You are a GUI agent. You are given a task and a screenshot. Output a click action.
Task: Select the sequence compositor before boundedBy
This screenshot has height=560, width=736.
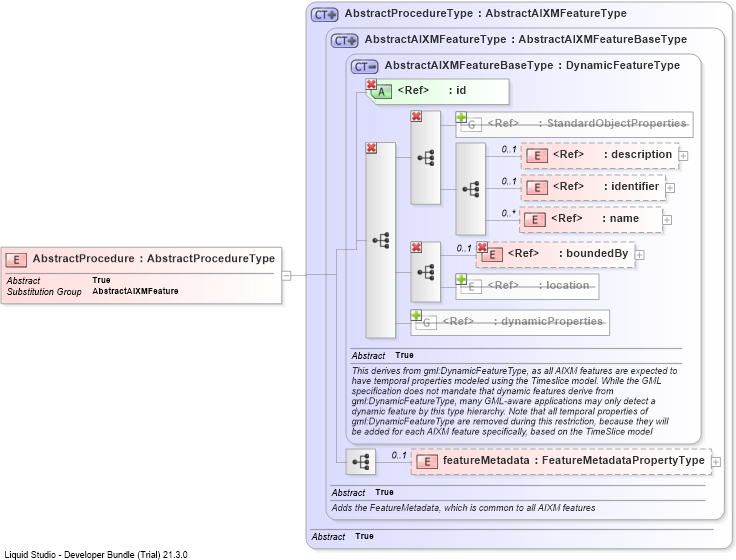[426, 272]
